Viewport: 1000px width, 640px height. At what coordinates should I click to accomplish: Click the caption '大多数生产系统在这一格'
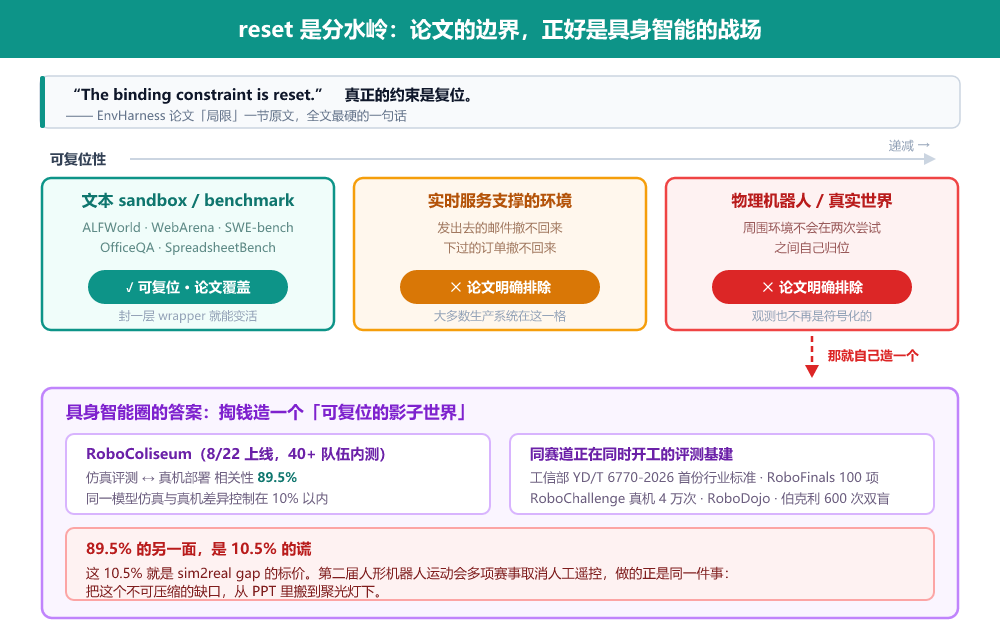499,316
